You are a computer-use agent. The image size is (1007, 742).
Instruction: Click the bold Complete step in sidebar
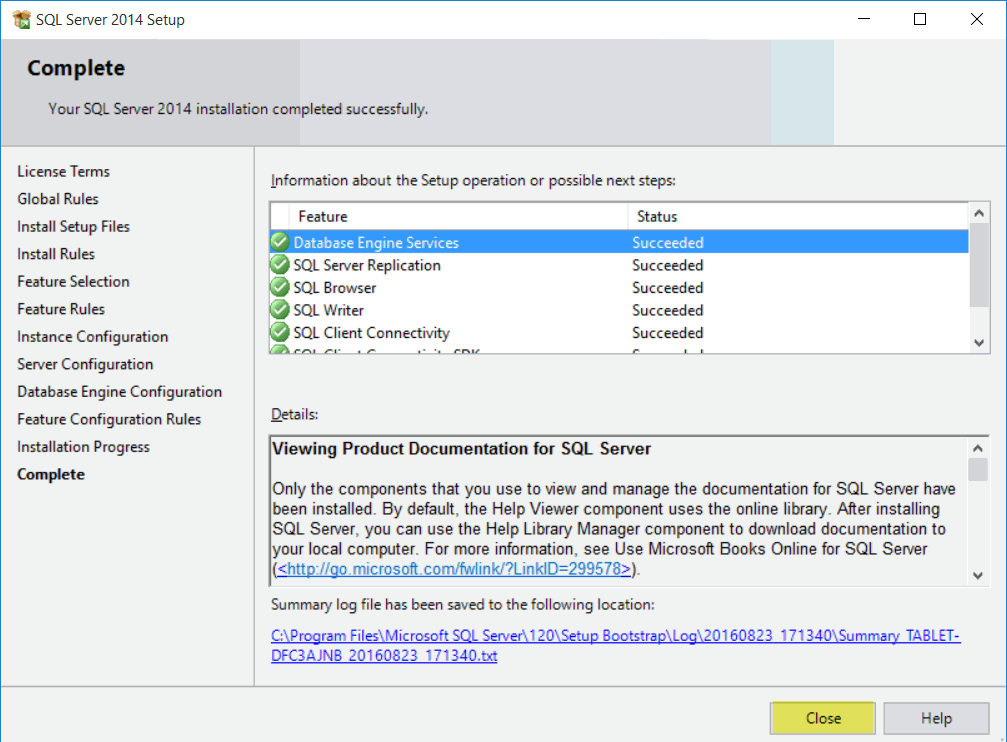(51, 474)
